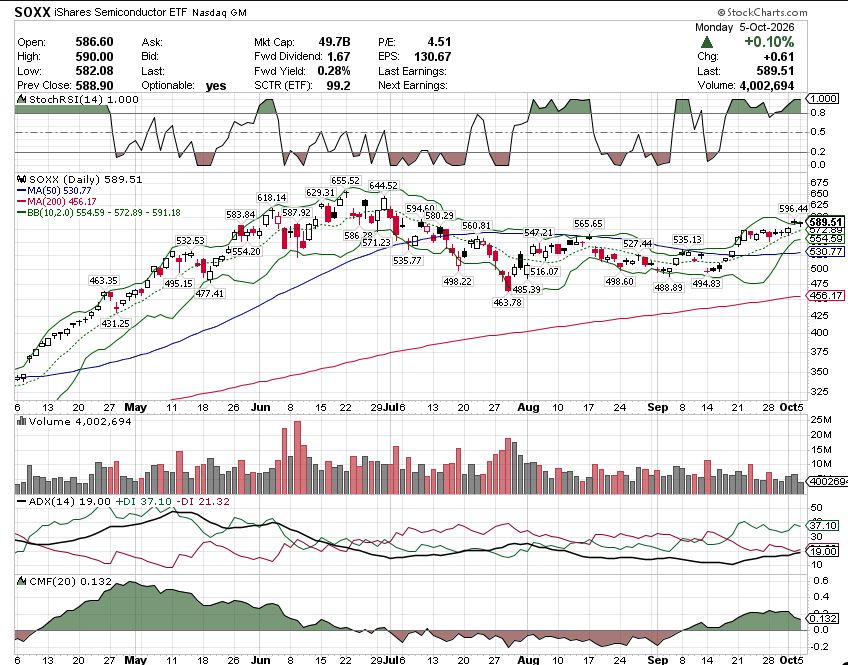848x665 pixels.
Task: Click the iShares Semiconductor ETF name
Action: click(121, 12)
